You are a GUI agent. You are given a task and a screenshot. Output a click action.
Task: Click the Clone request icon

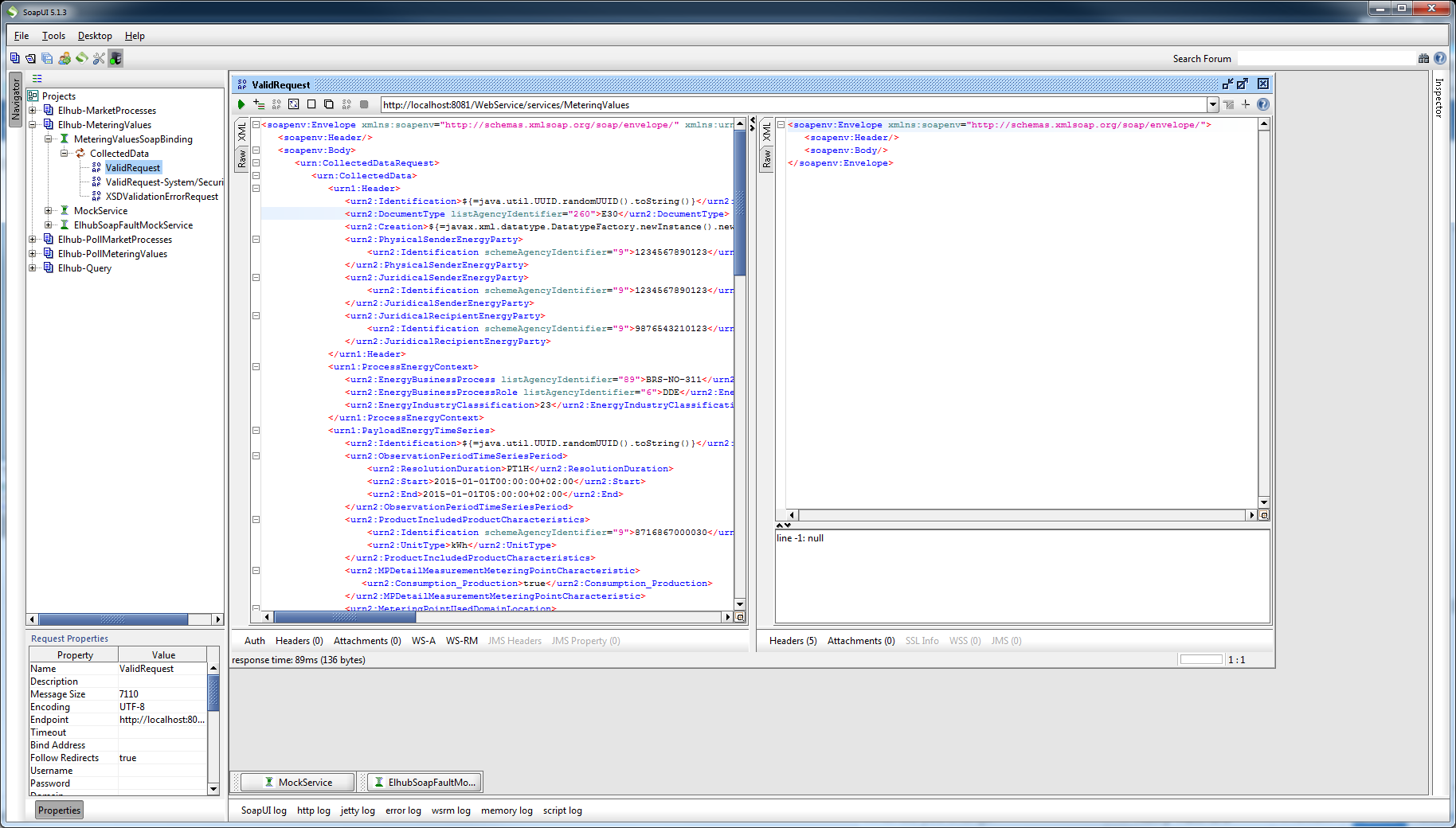[x=329, y=104]
